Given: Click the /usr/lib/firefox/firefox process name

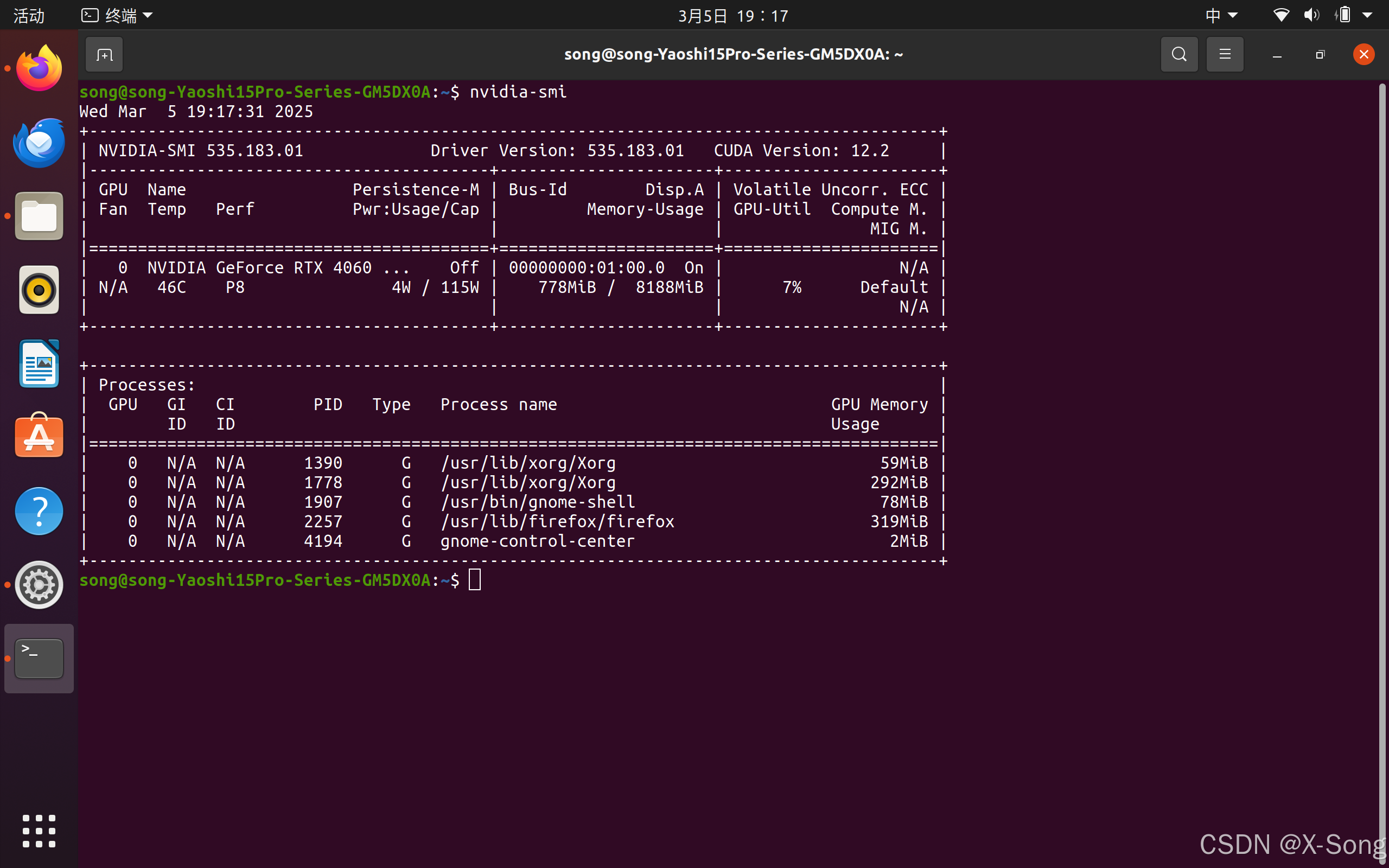Looking at the screenshot, I should (557, 521).
